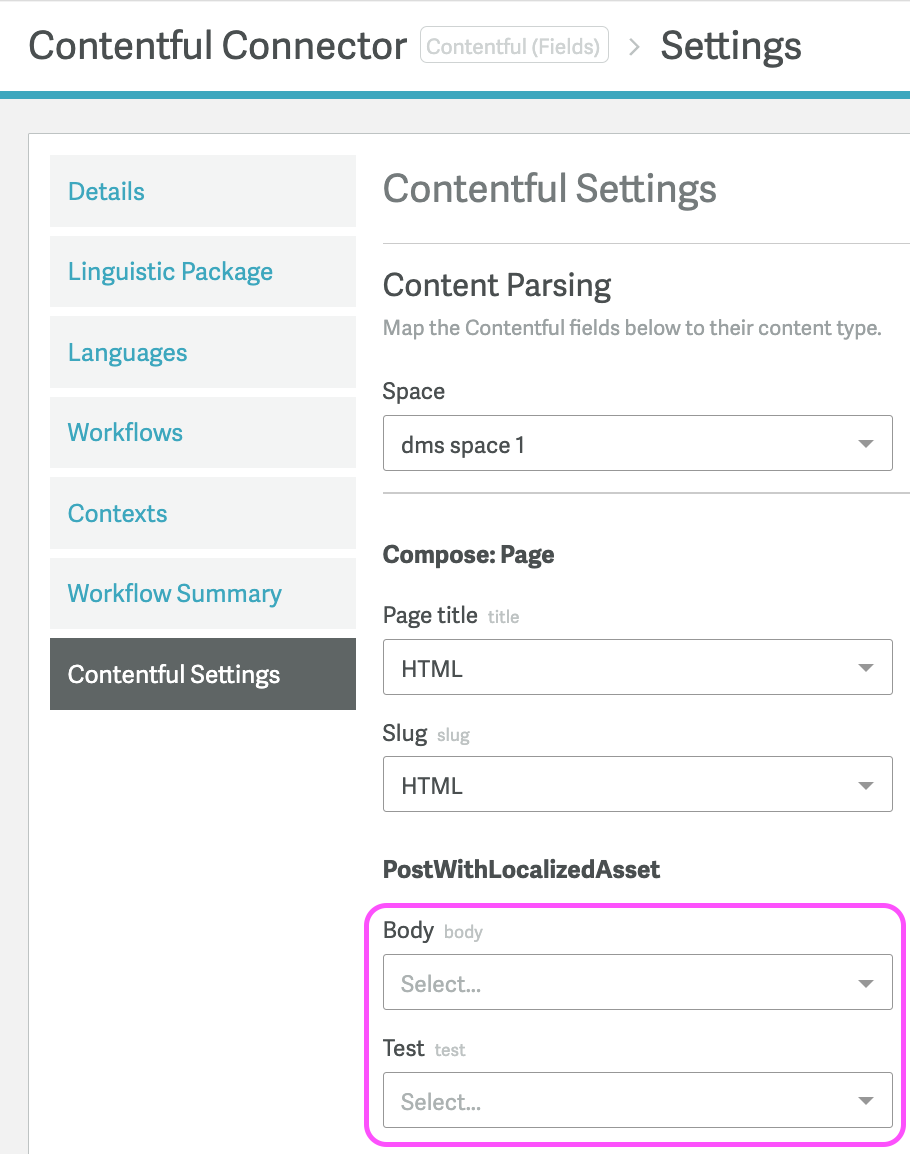Open the Contexts section
This screenshot has height=1154, width=910.
tap(117, 513)
